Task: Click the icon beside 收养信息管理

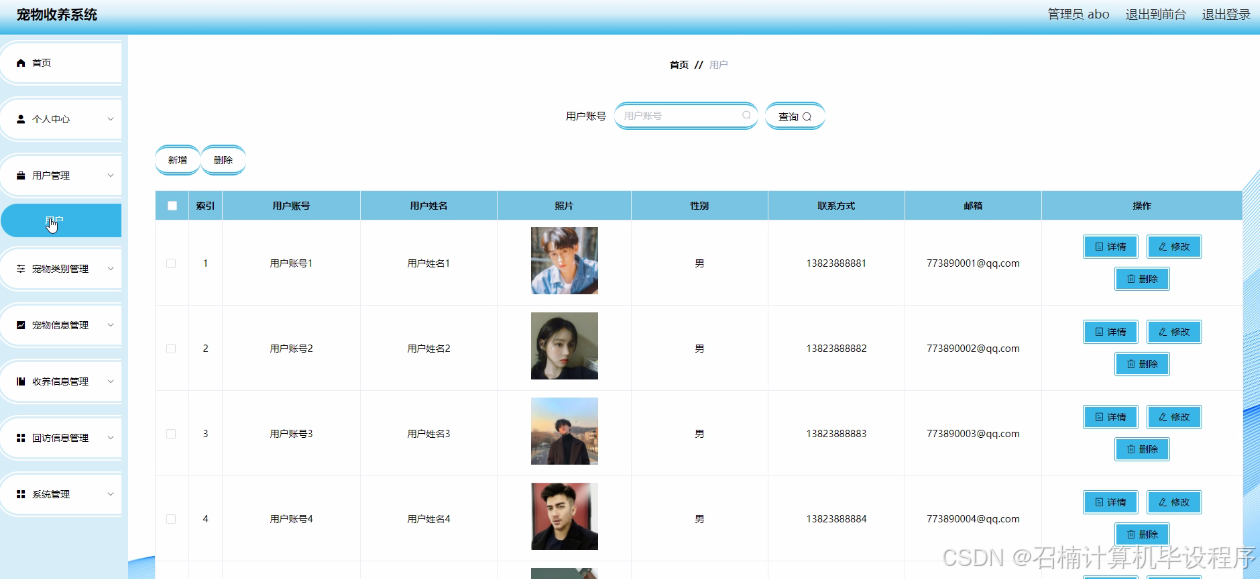Action: [21, 382]
